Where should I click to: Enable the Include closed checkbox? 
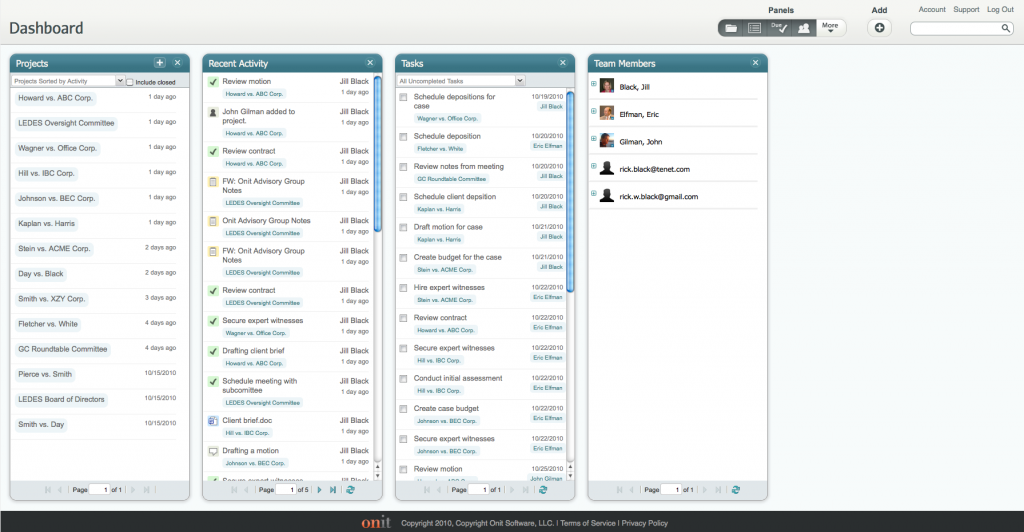click(129, 82)
